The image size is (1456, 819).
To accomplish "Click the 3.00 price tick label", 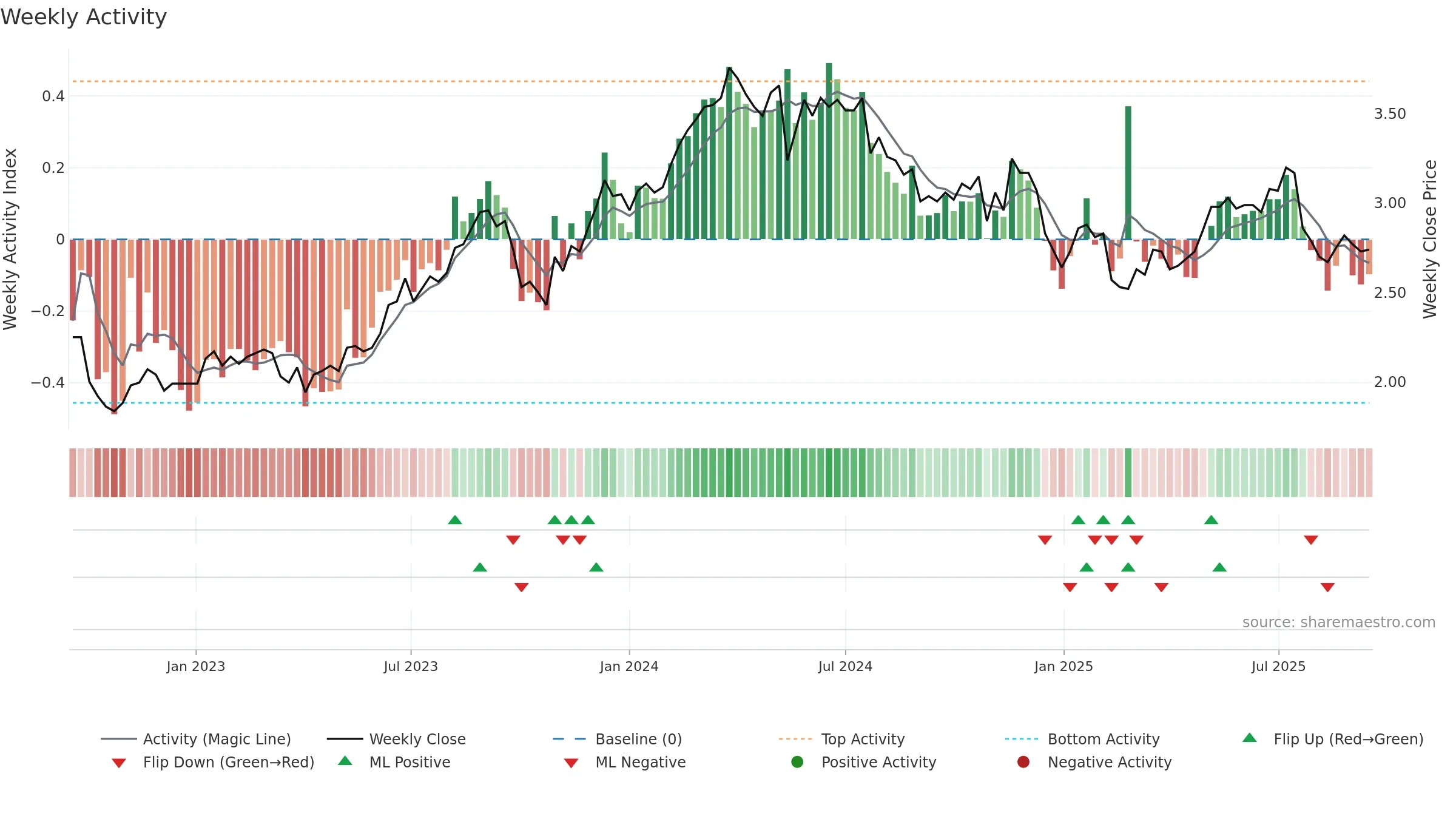I will pos(1390,203).
